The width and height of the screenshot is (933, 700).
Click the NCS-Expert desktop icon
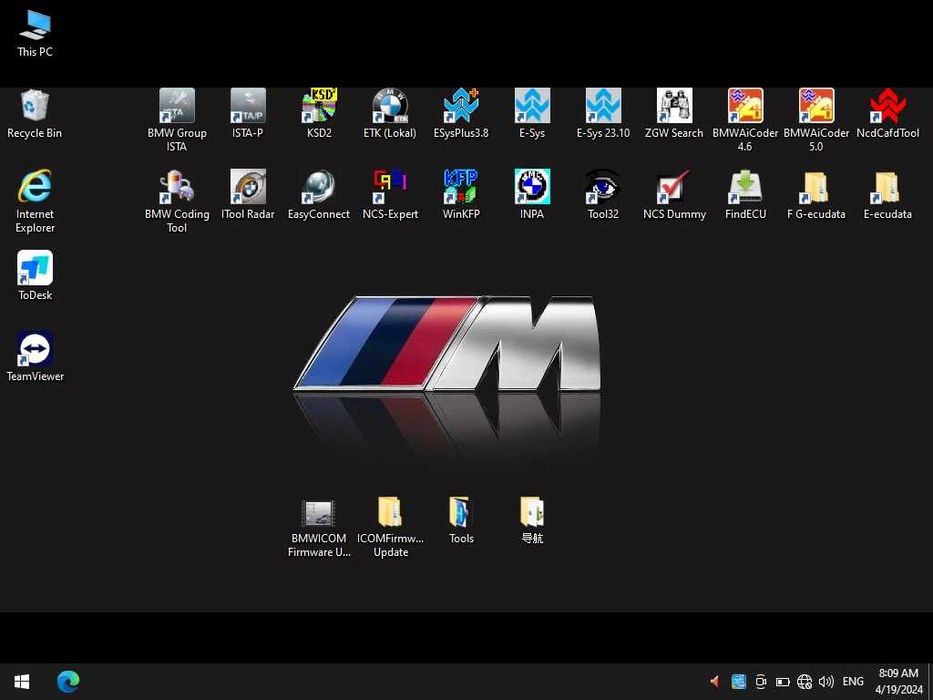click(390, 187)
